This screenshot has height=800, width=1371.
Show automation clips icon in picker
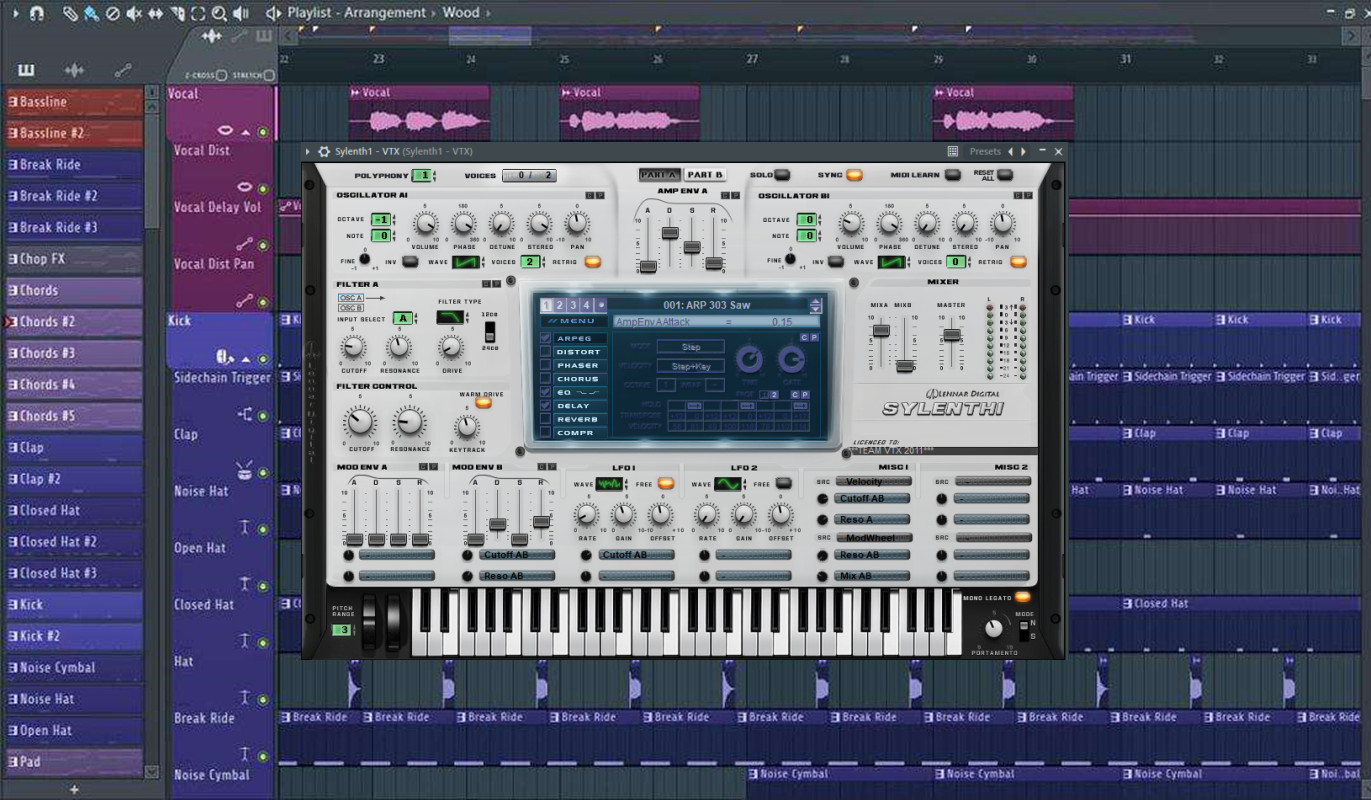[x=123, y=70]
